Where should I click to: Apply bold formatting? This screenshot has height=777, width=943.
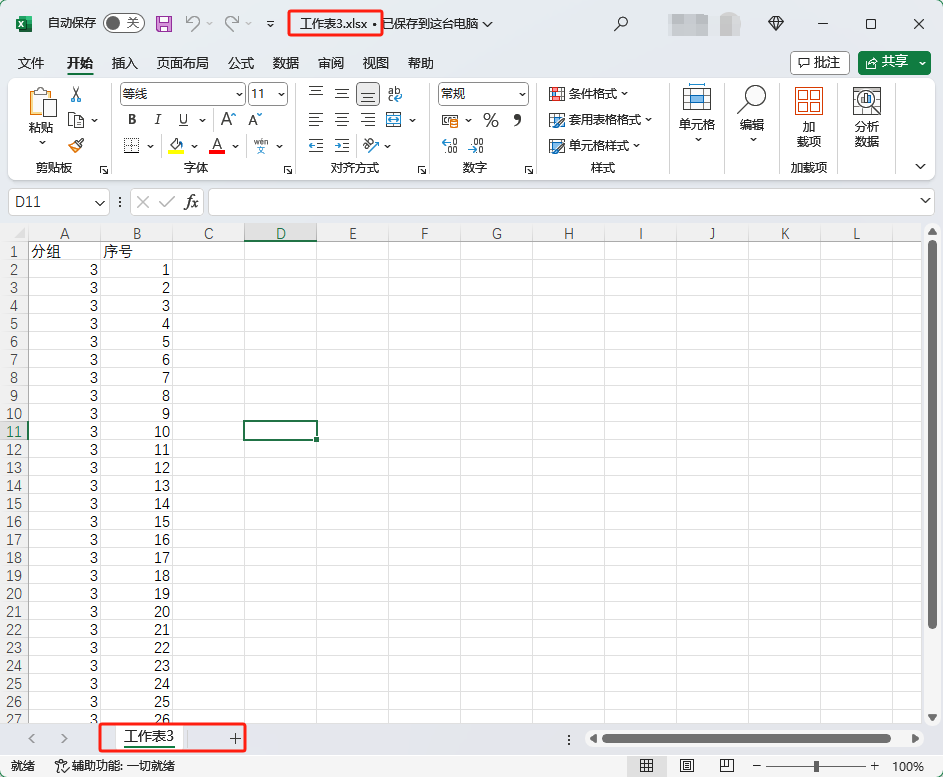coord(132,118)
